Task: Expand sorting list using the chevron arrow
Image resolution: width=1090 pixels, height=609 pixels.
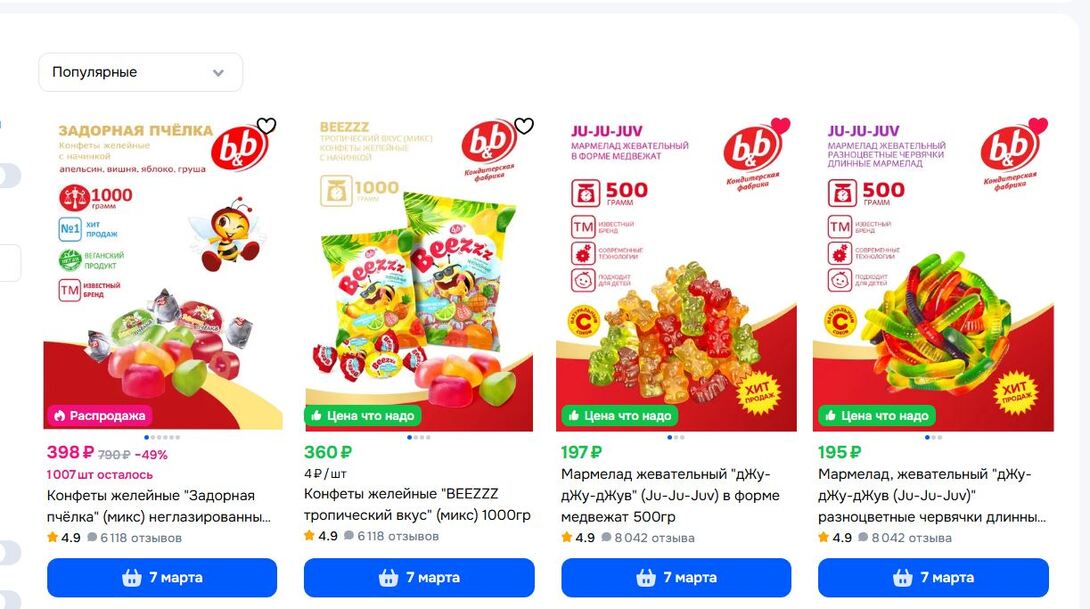Action: (218, 73)
